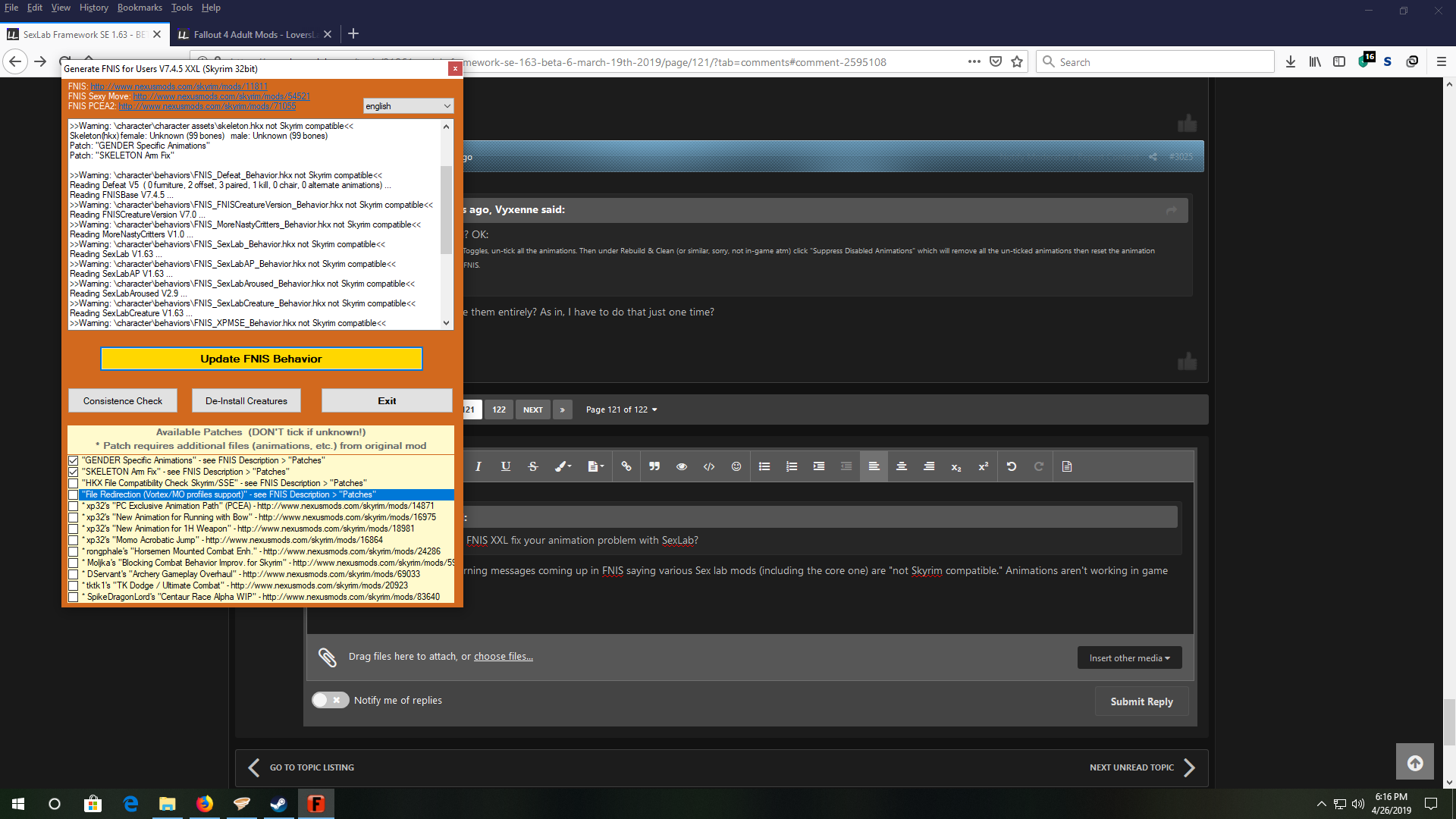1456x819 pixels.
Task: Toggle underline formatting in reply editor
Action: click(x=506, y=466)
